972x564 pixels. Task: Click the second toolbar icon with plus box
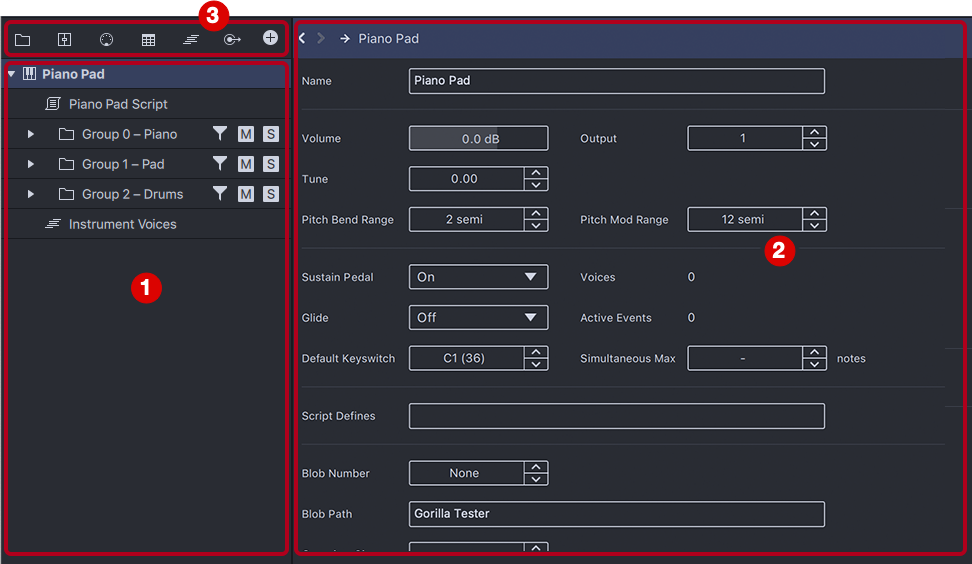[64, 40]
